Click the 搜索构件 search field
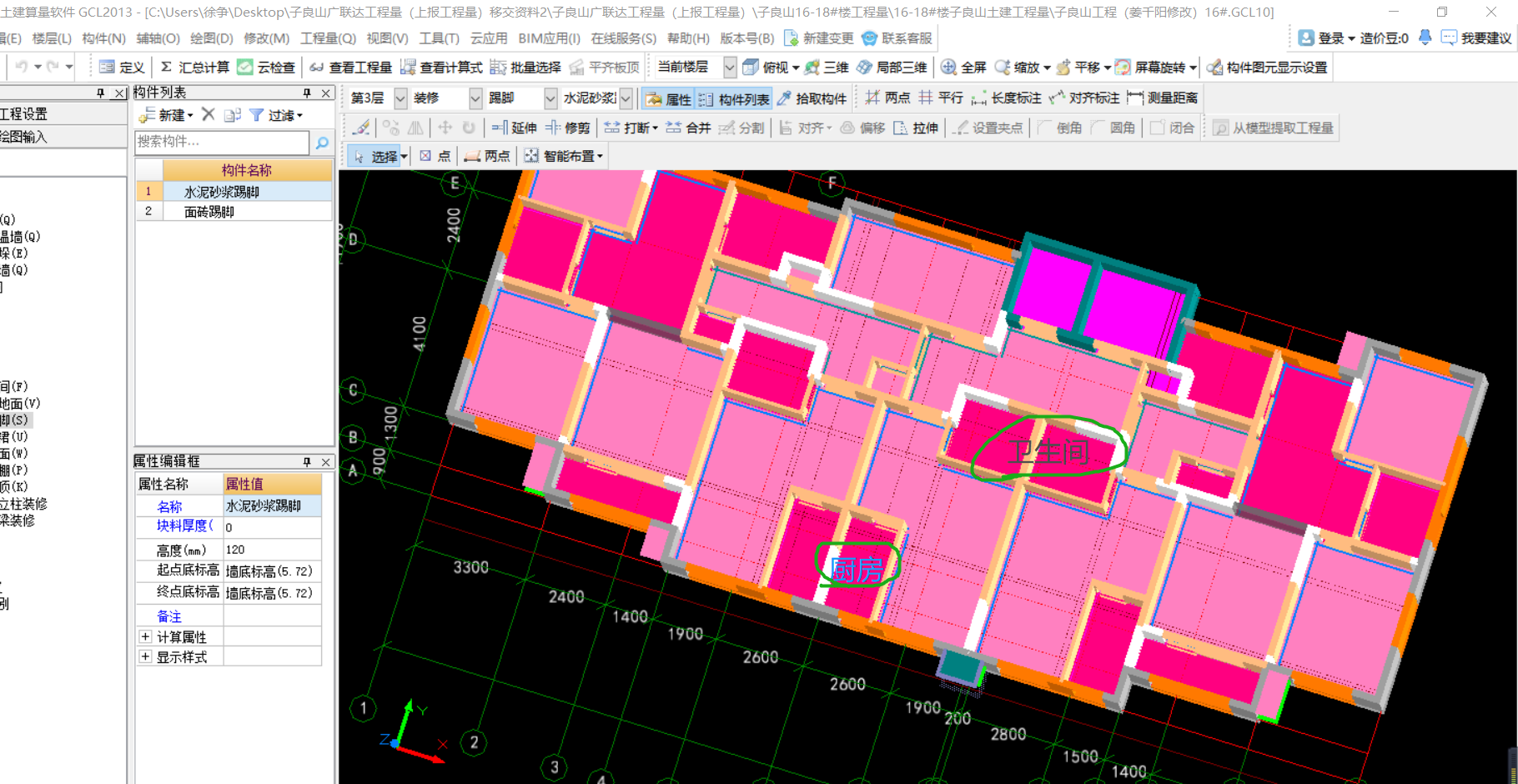The image size is (1518, 784). coord(222,142)
